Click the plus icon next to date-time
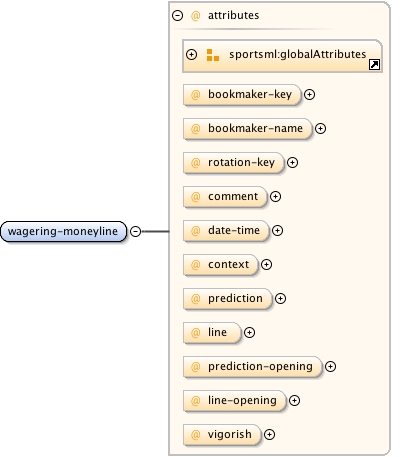Screen dimensions: 408x457 (277, 231)
